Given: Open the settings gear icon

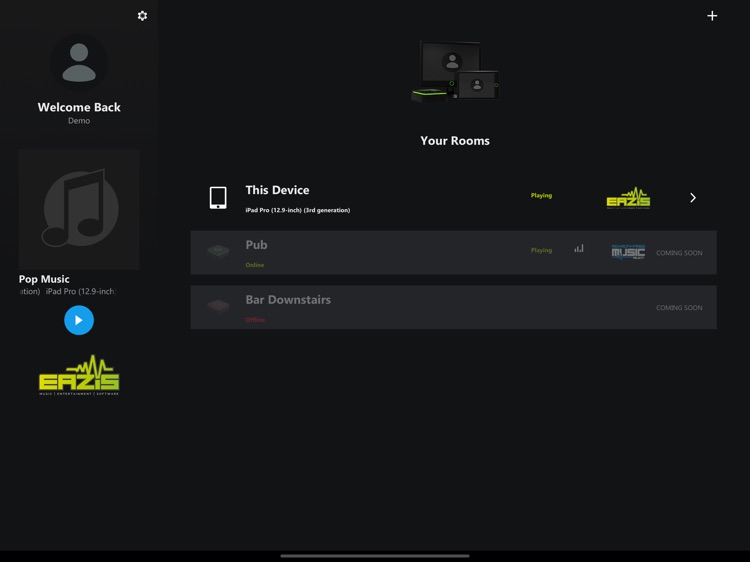Looking at the screenshot, I should [x=142, y=16].
